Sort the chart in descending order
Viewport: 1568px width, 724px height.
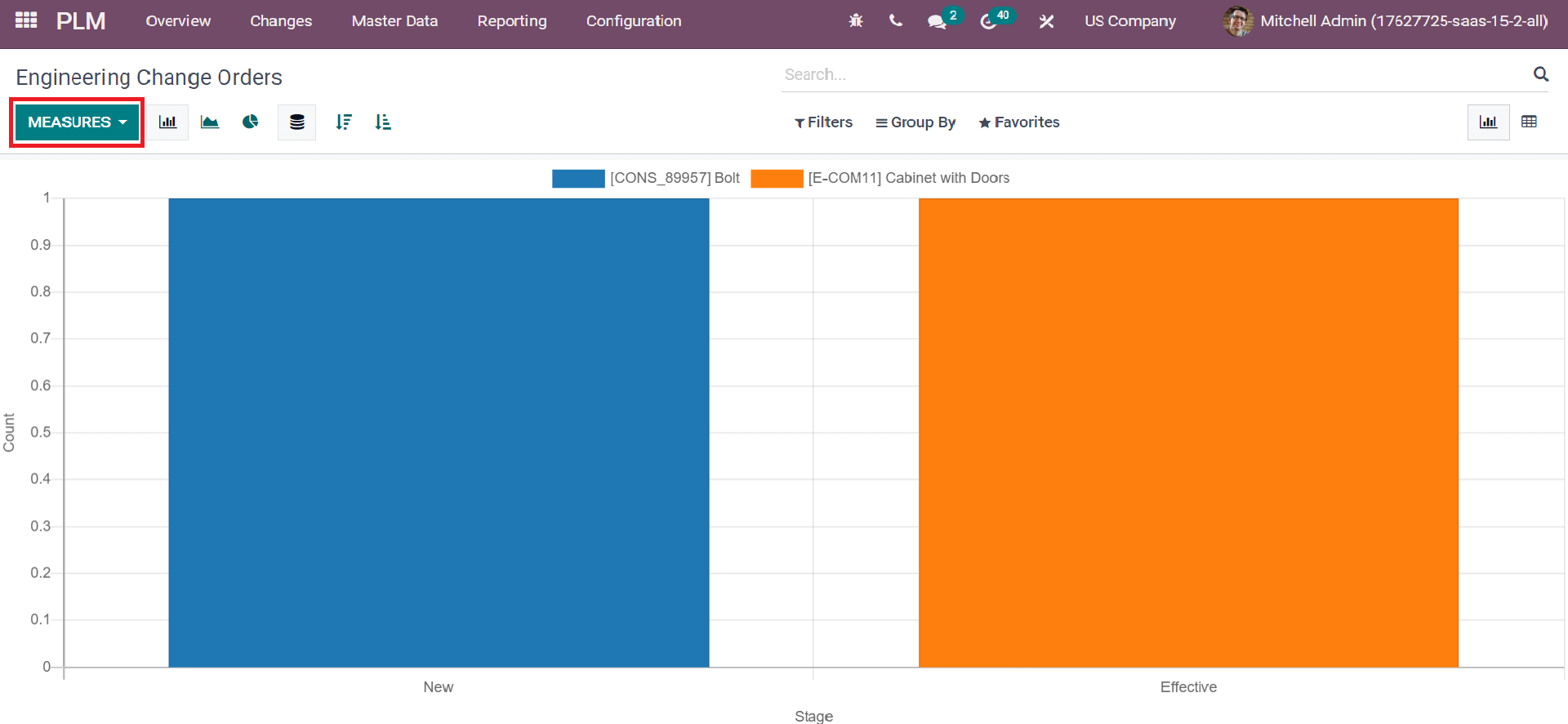(344, 122)
